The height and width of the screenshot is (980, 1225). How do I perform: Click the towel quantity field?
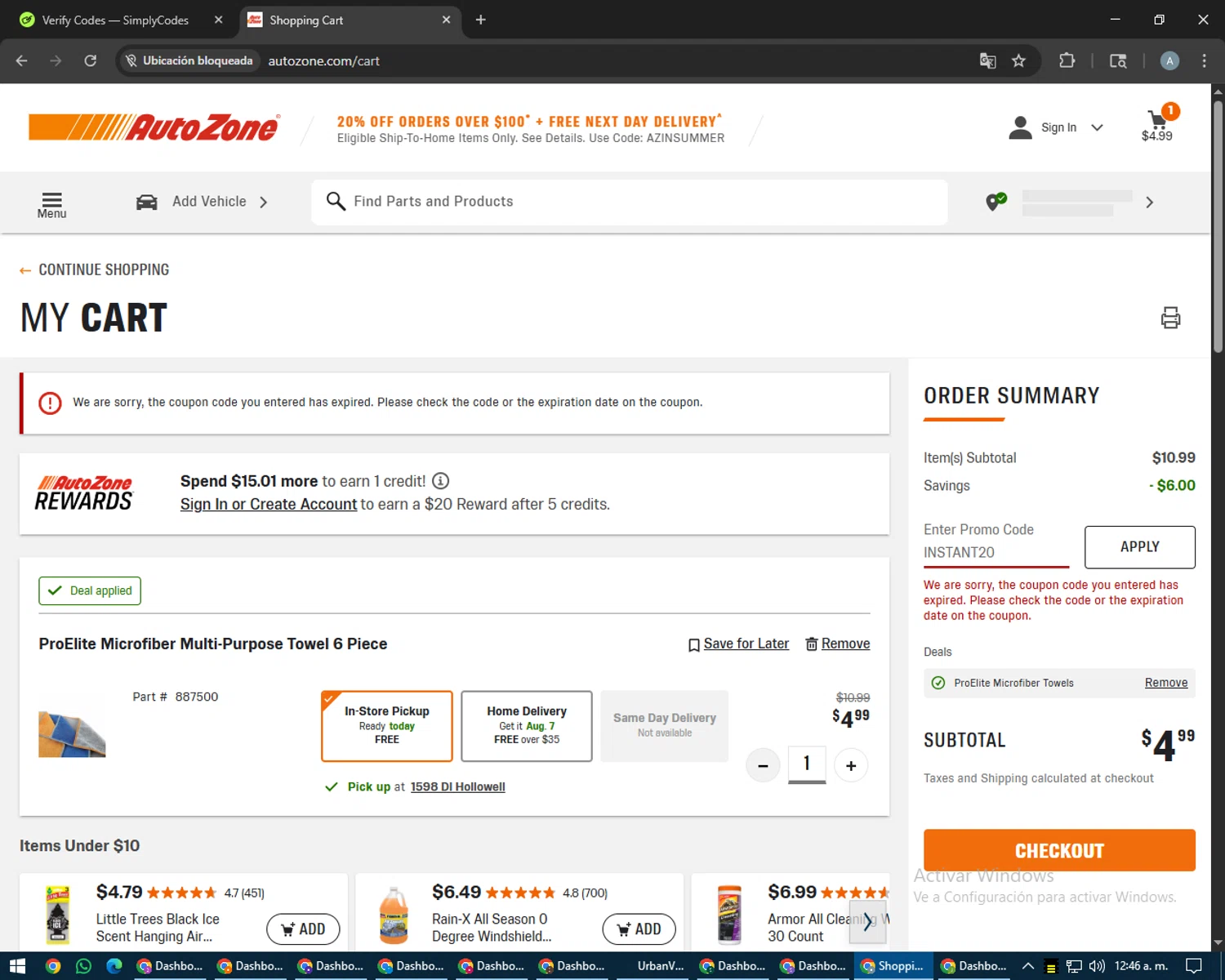pyautogui.click(x=807, y=764)
